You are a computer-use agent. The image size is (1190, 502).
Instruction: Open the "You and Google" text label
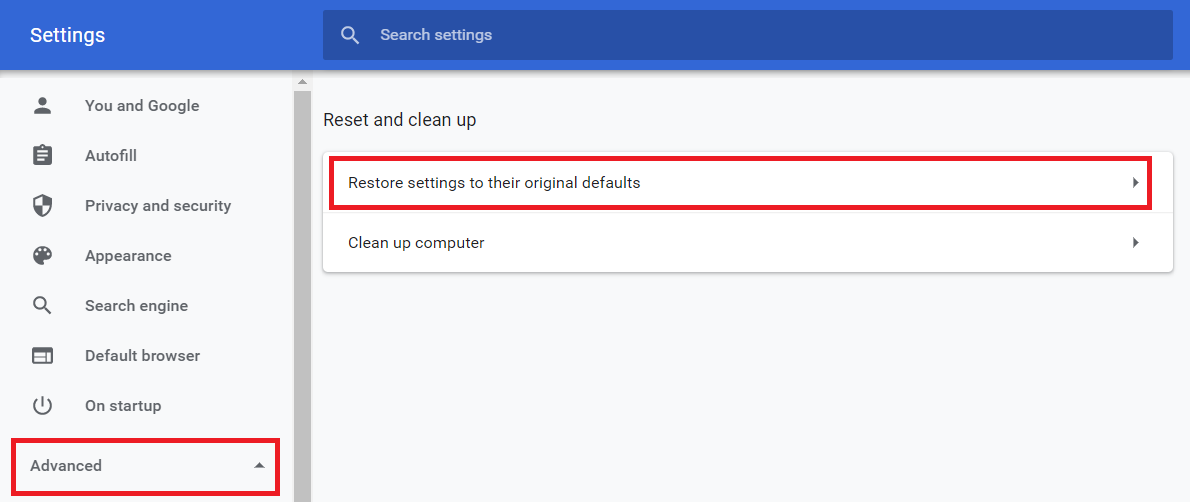point(142,106)
